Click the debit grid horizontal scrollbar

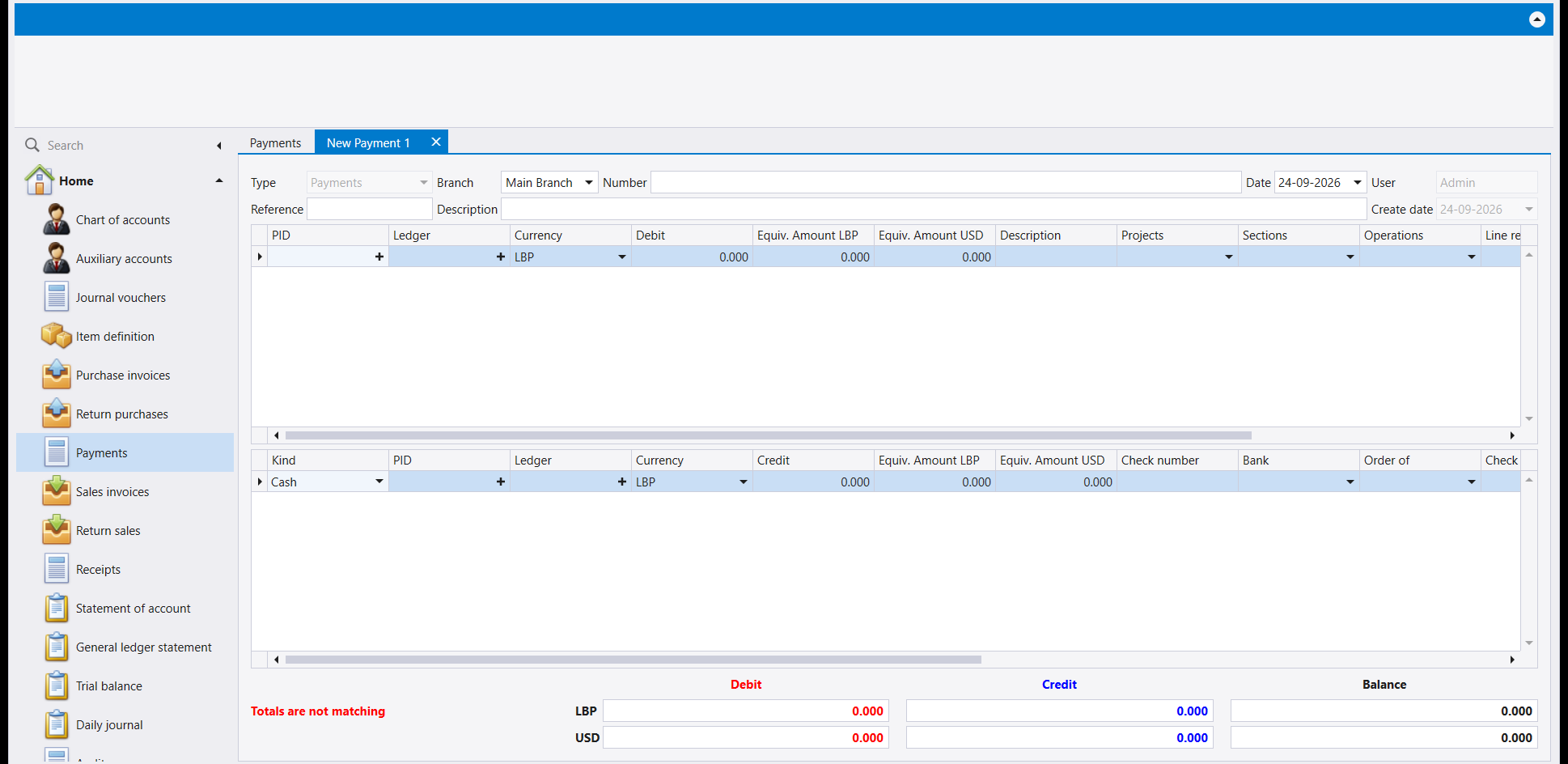(768, 435)
